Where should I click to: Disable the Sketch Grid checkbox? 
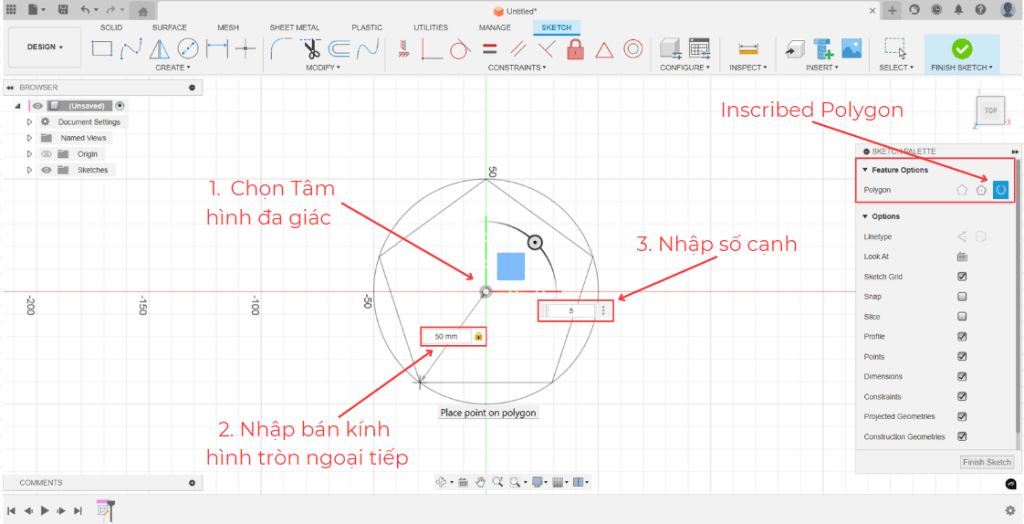(962, 276)
